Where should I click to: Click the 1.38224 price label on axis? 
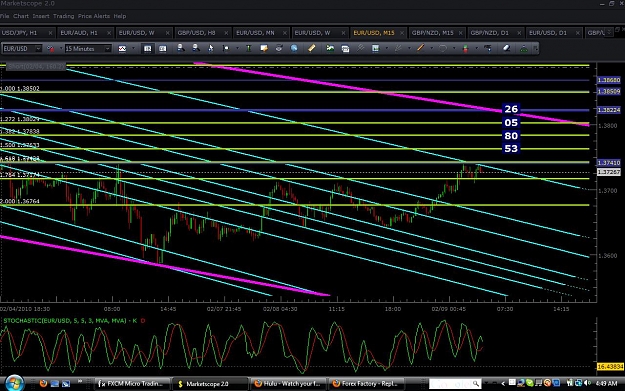(609, 110)
